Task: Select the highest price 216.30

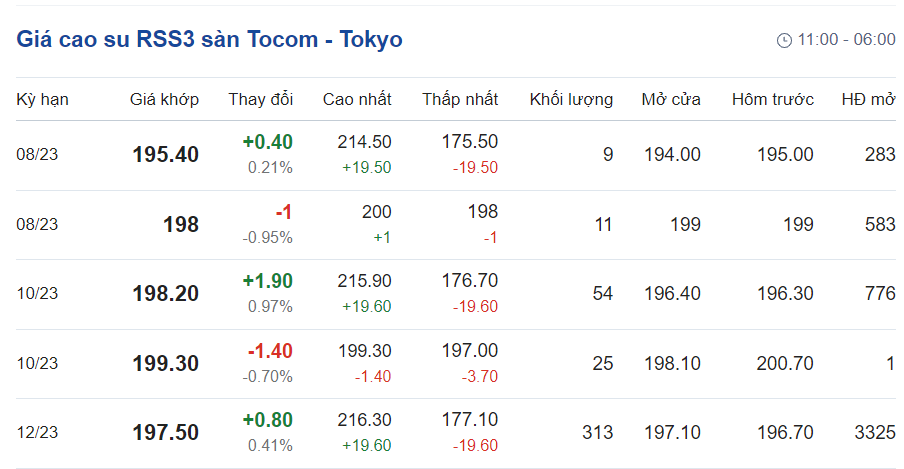Action: point(365,420)
